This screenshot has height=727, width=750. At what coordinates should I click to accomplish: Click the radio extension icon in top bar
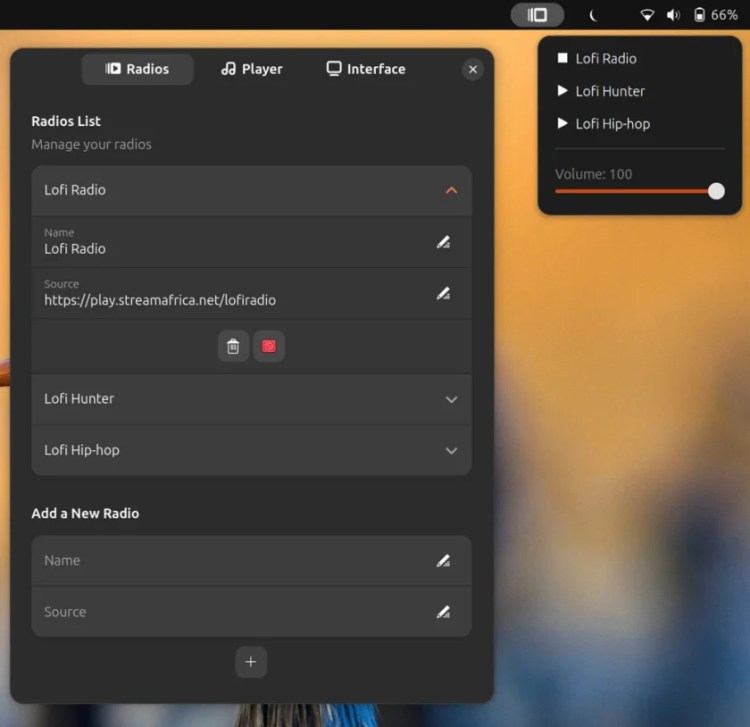coord(537,15)
